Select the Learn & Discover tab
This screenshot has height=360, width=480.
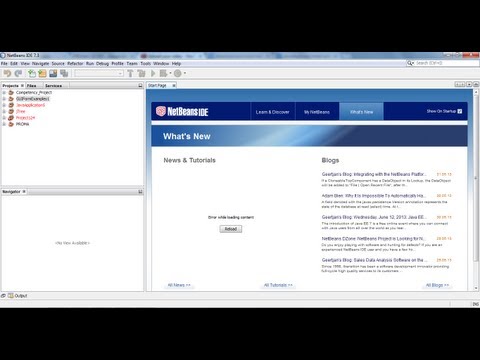(273, 112)
